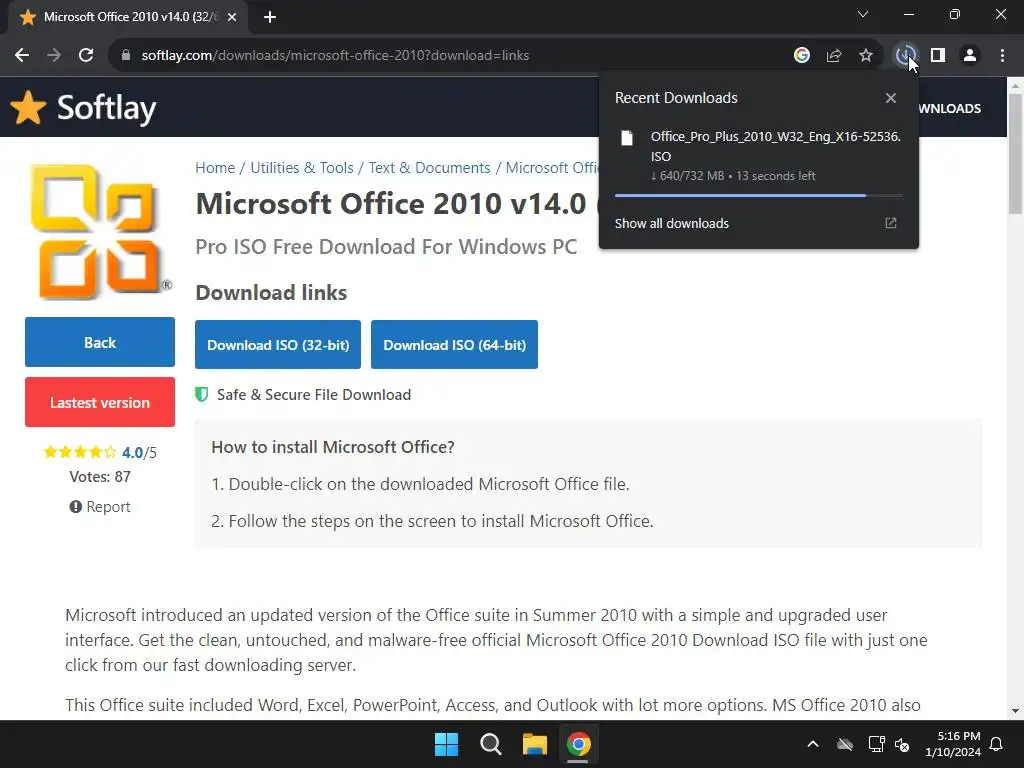Click the Microsoft Office breadcrumb link
1024x768 pixels.
(x=552, y=168)
